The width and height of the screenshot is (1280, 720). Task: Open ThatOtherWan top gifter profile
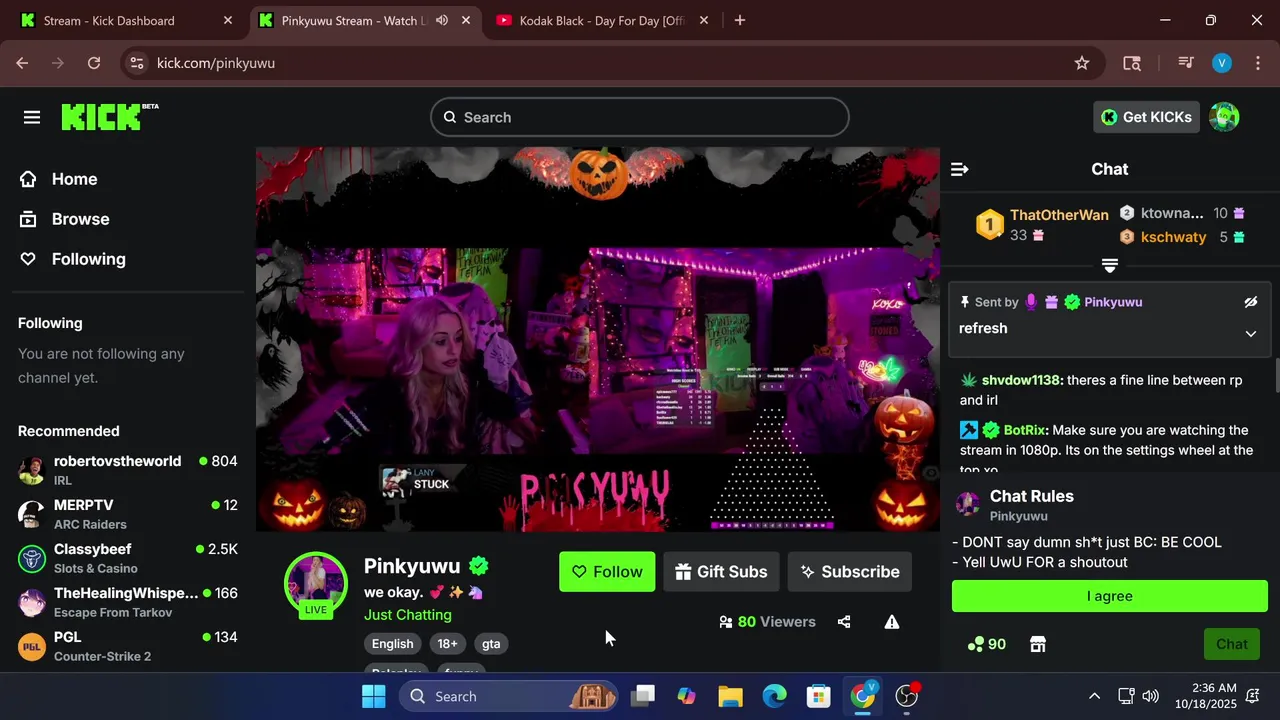pyautogui.click(x=1059, y=215)
